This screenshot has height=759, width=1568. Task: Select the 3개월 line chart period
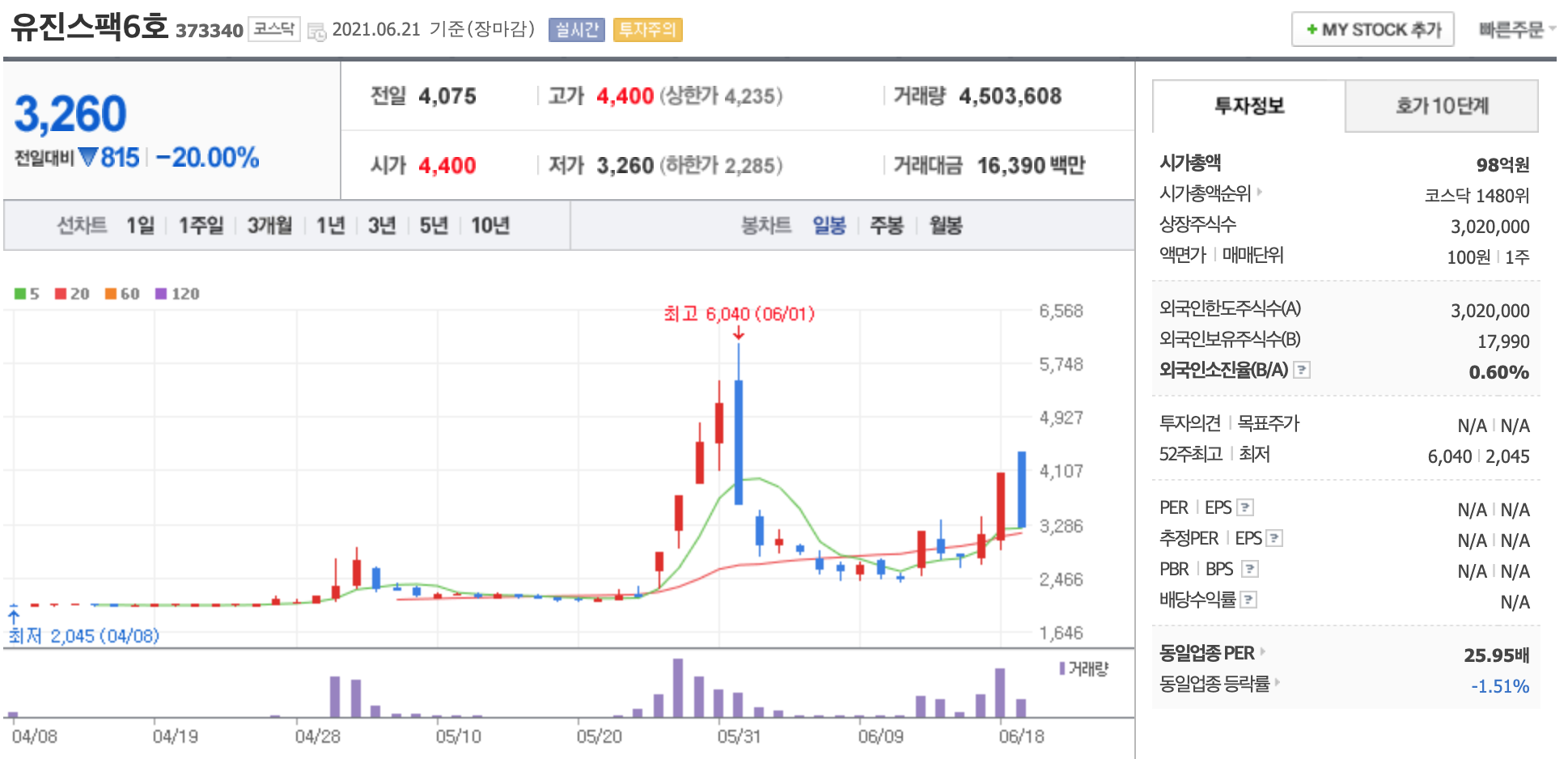pyautogui.click(x=269, y=225)
